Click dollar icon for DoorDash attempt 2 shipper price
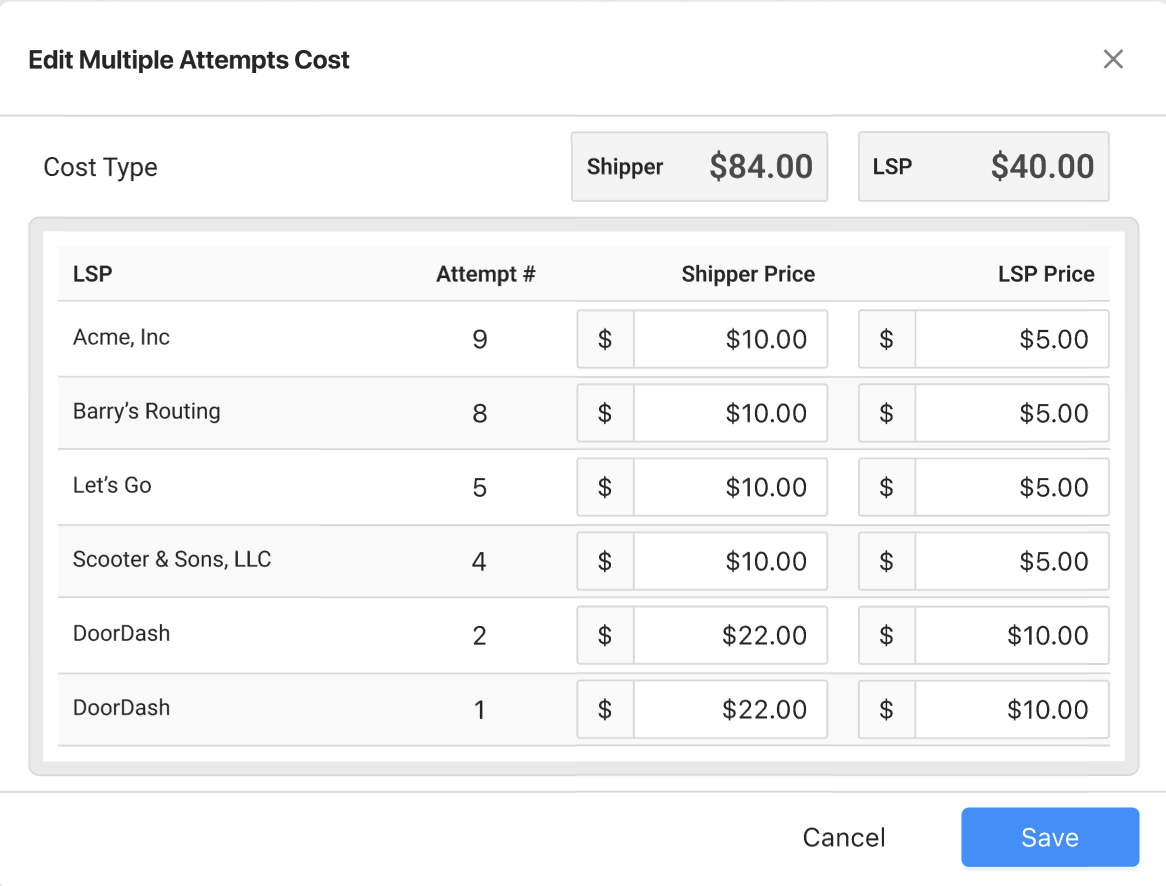This screenshot has width=1166, height=886. 605,635
